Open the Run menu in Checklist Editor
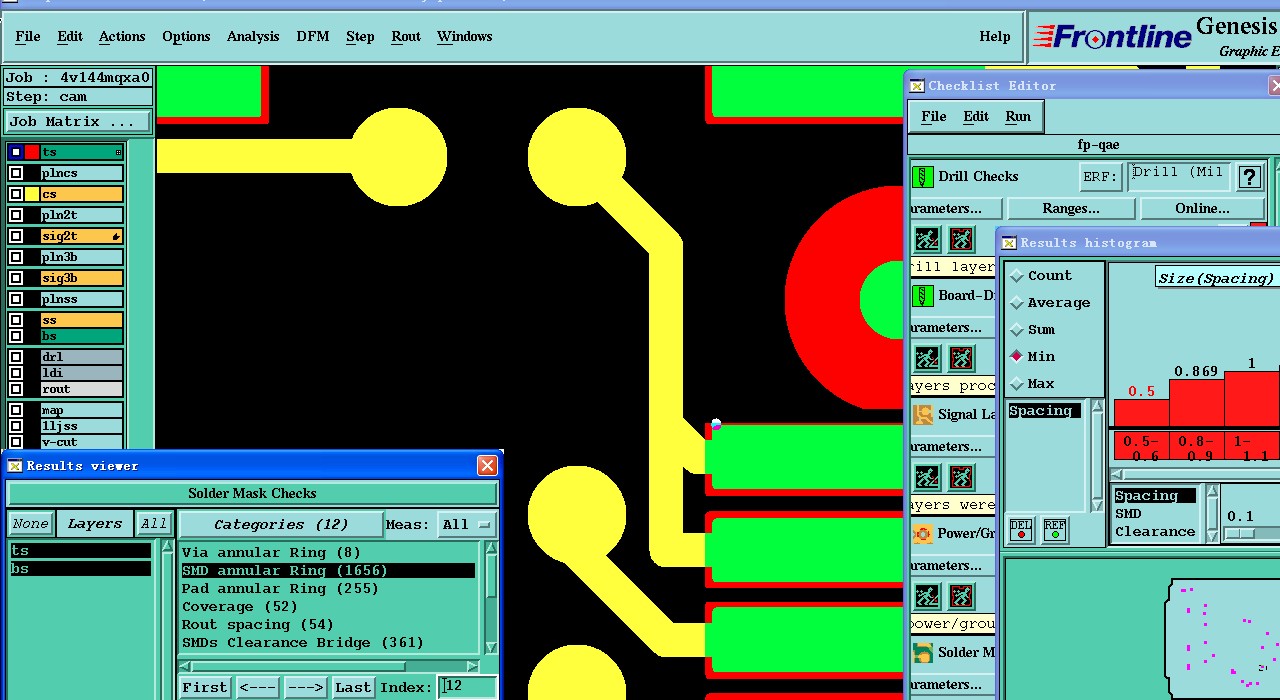This screenshot has width=1280, height=700. coord(1018,117)
